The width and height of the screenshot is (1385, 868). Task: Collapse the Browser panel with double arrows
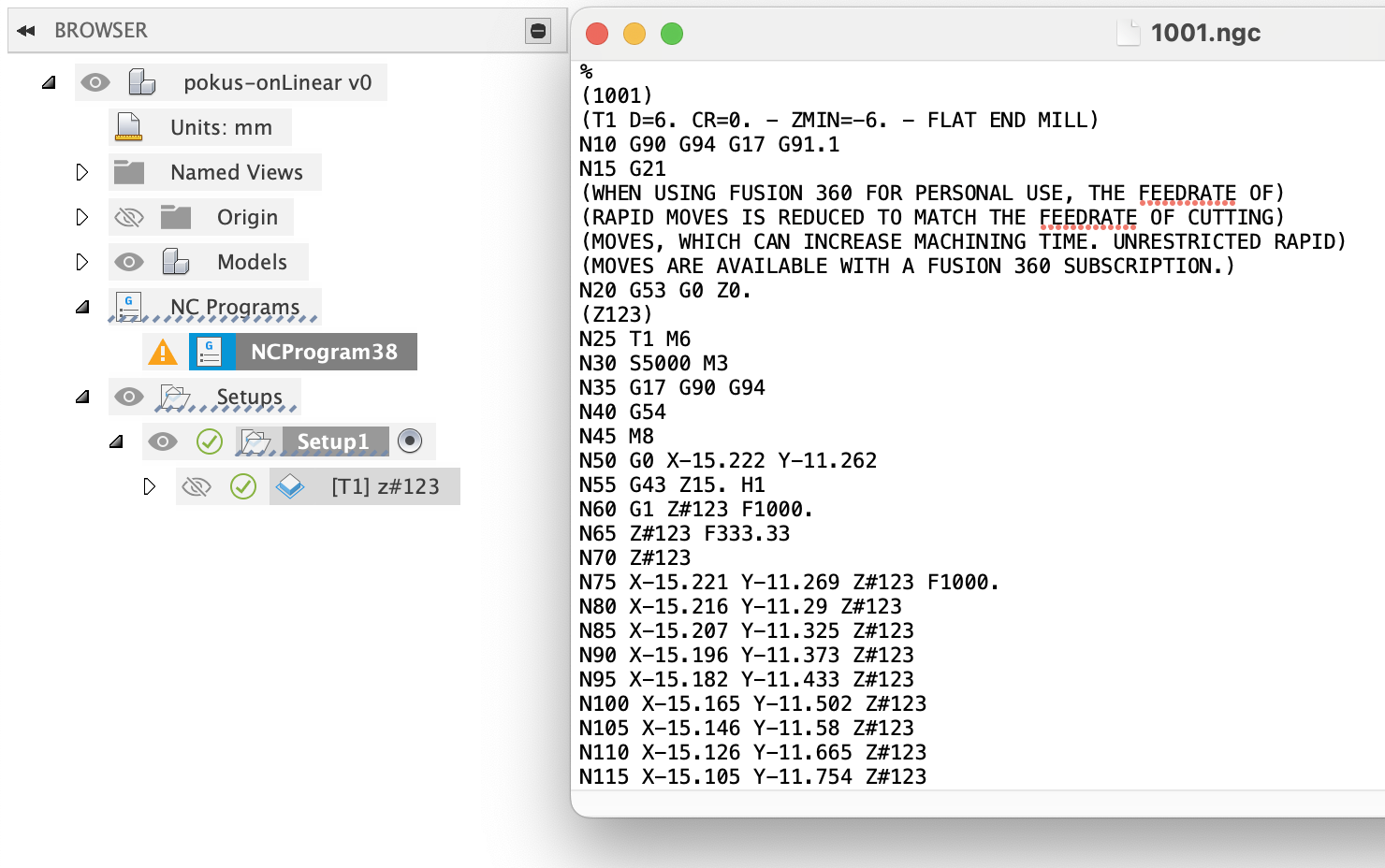(x=26, y=31)
